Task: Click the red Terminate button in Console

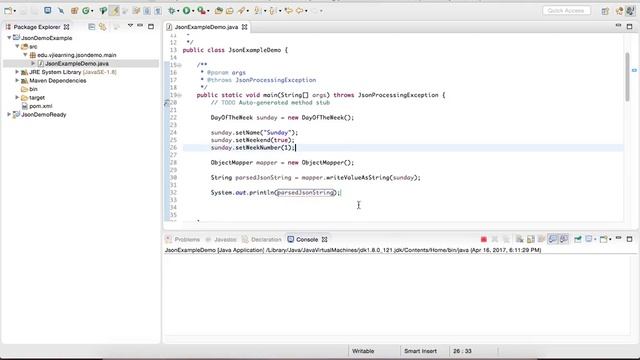Action: pos(484,240)
